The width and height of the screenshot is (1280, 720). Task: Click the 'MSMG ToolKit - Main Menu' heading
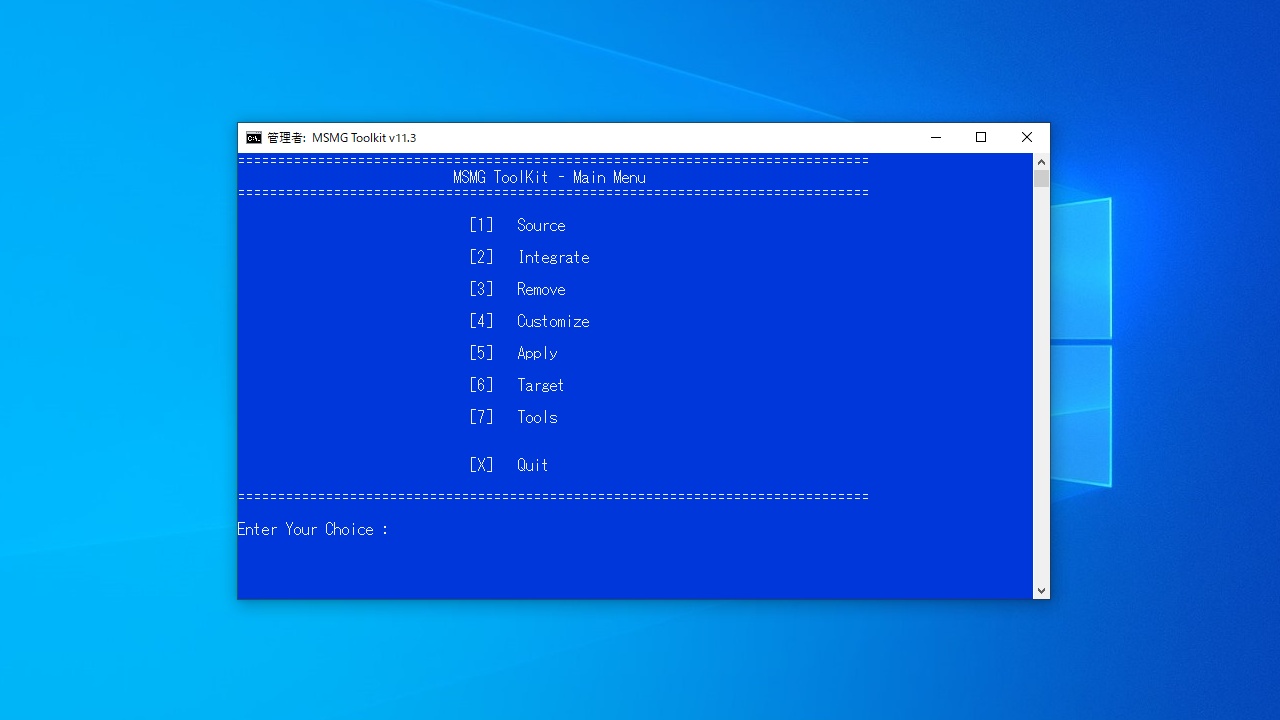549,177
